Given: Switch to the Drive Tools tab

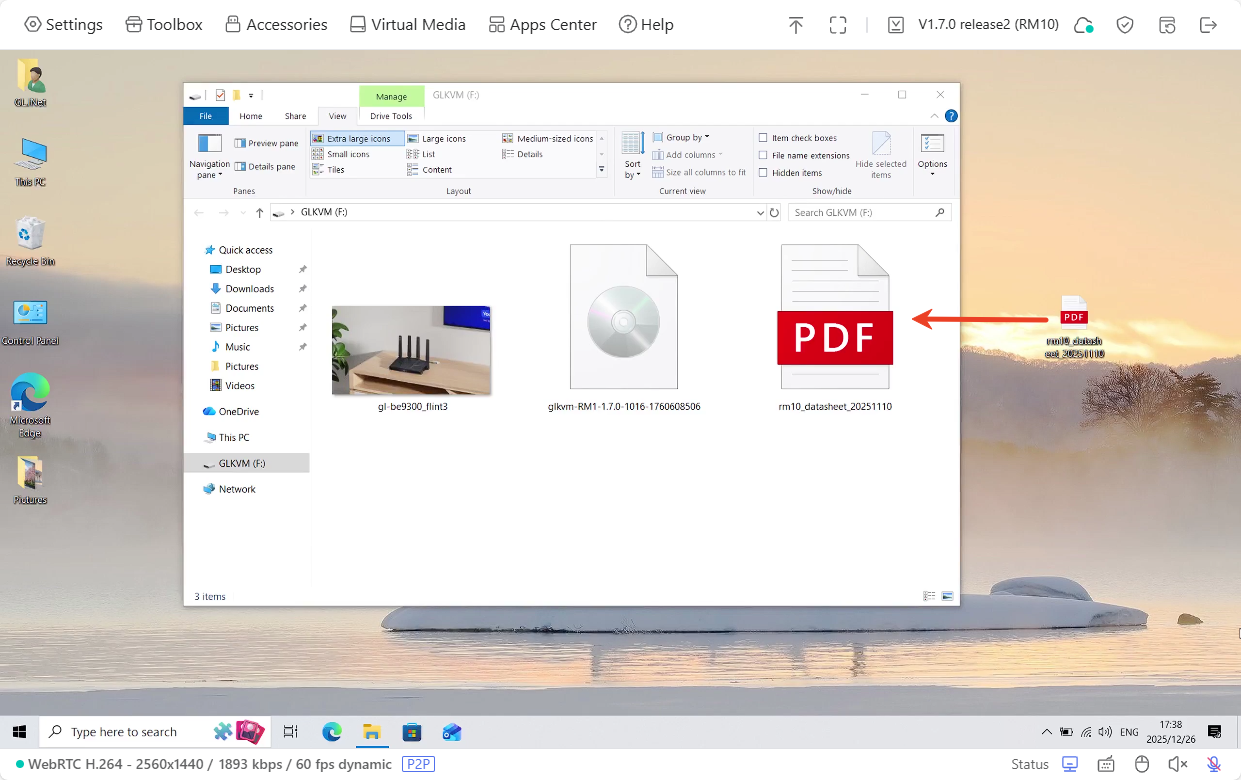Looking at the screenshot, I should (x=390, y=115).
